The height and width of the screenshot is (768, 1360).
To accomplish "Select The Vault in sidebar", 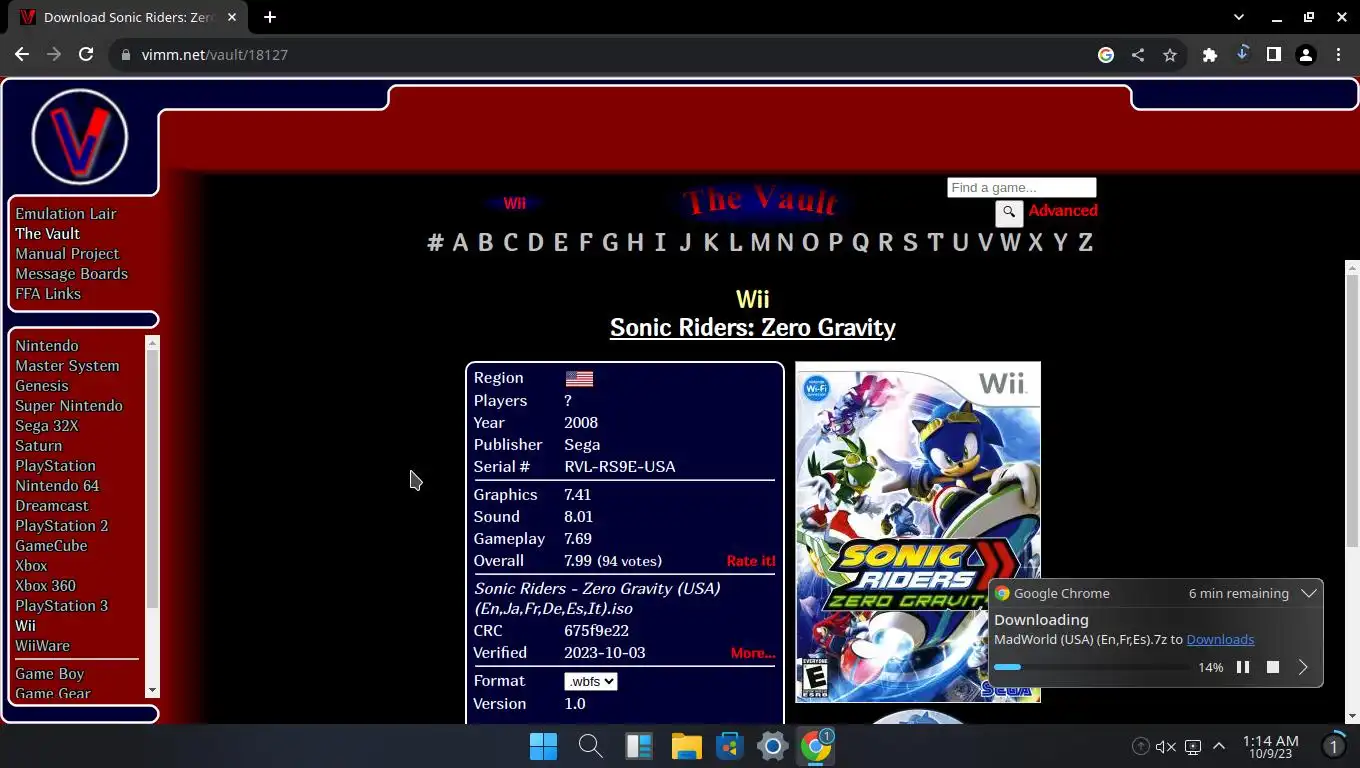I will pyautogui.click(x=47, y=233).
